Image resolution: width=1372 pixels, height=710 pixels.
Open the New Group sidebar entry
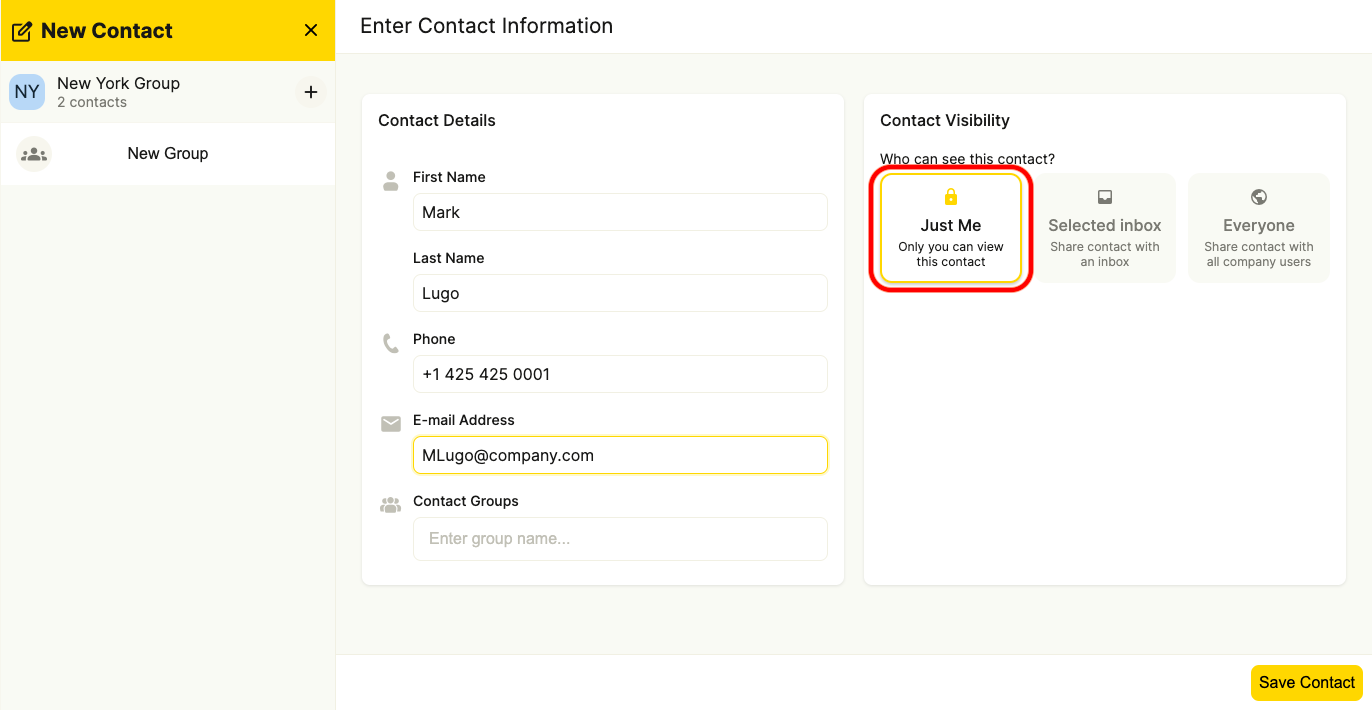click(x=167, y=154)
